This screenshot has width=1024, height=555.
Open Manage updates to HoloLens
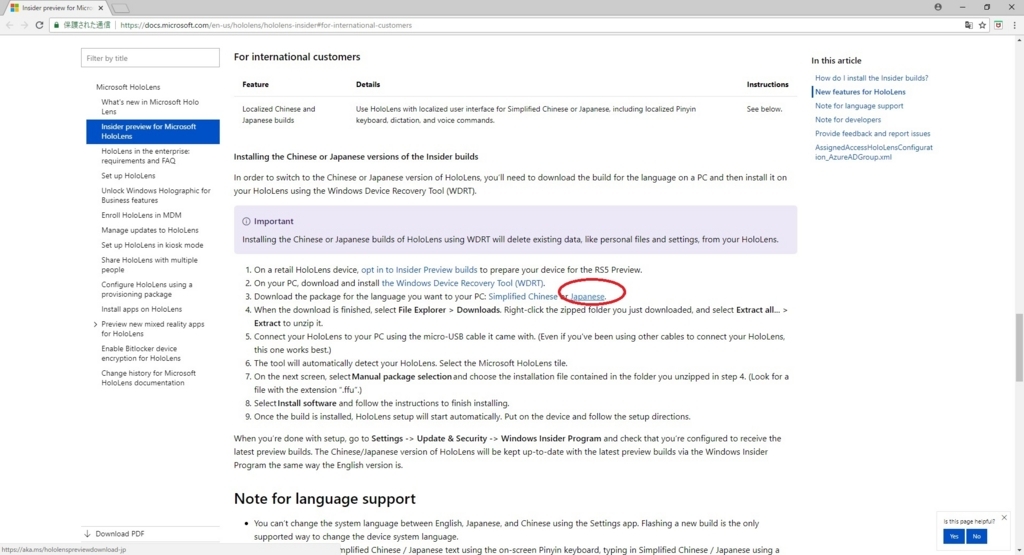(x=150, y=230)
